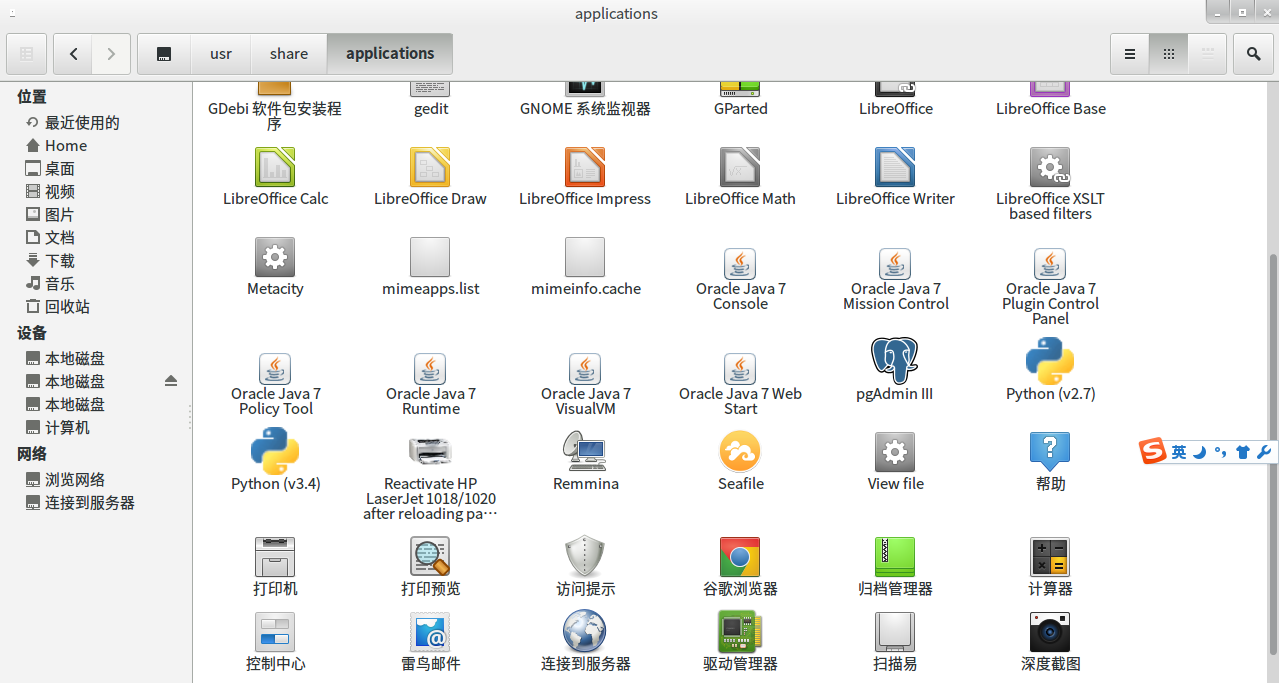Select the Python (v3.4) icon
The image size is (1279, 683).
pos(275,451)
